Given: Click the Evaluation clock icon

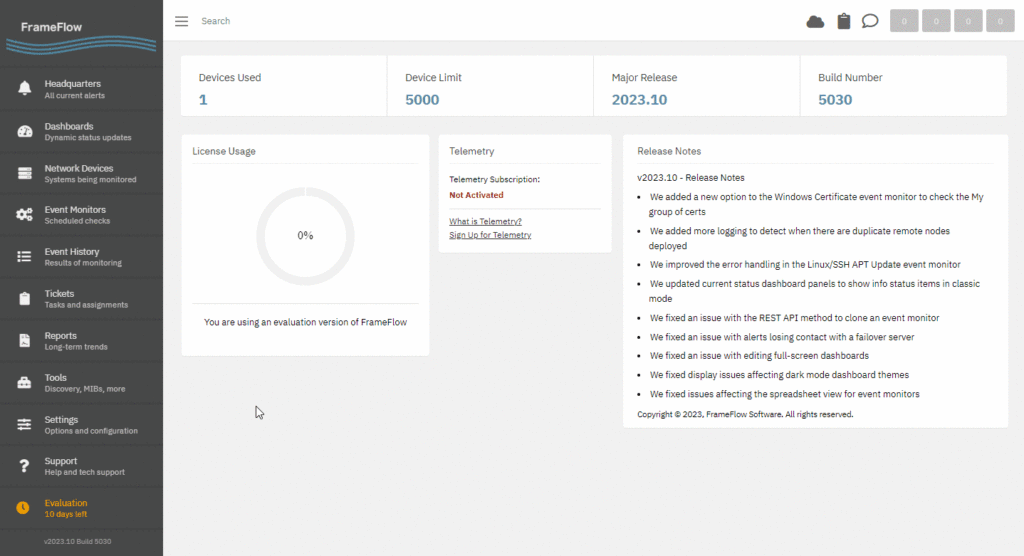Looking at the screenshot, I should (x=23, y=508).
